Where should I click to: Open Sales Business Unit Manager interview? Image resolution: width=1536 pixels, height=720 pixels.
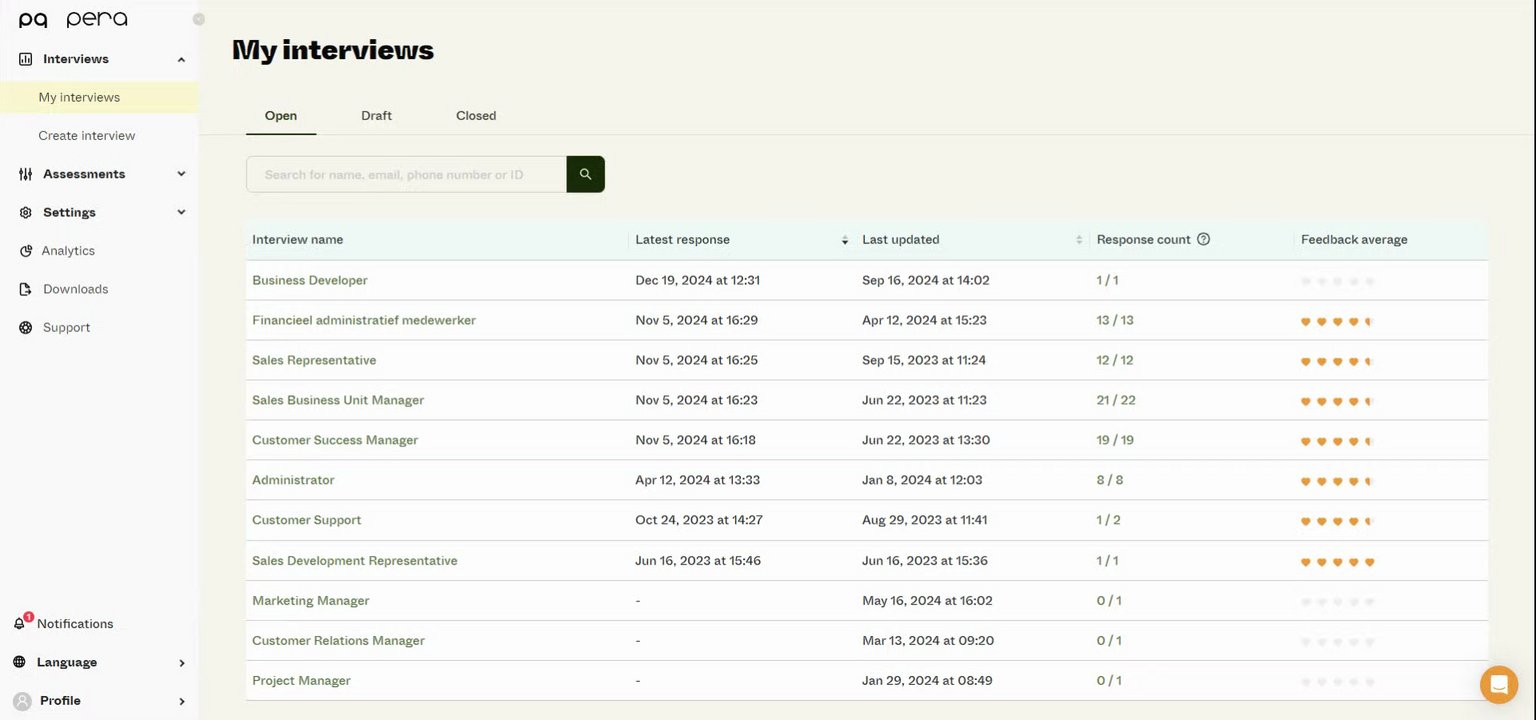(x=338, y=400)
